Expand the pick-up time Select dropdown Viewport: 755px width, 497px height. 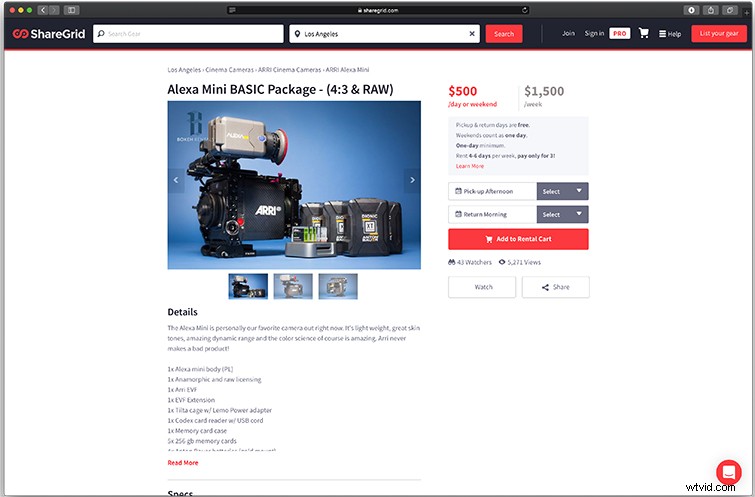coord(562,191)
